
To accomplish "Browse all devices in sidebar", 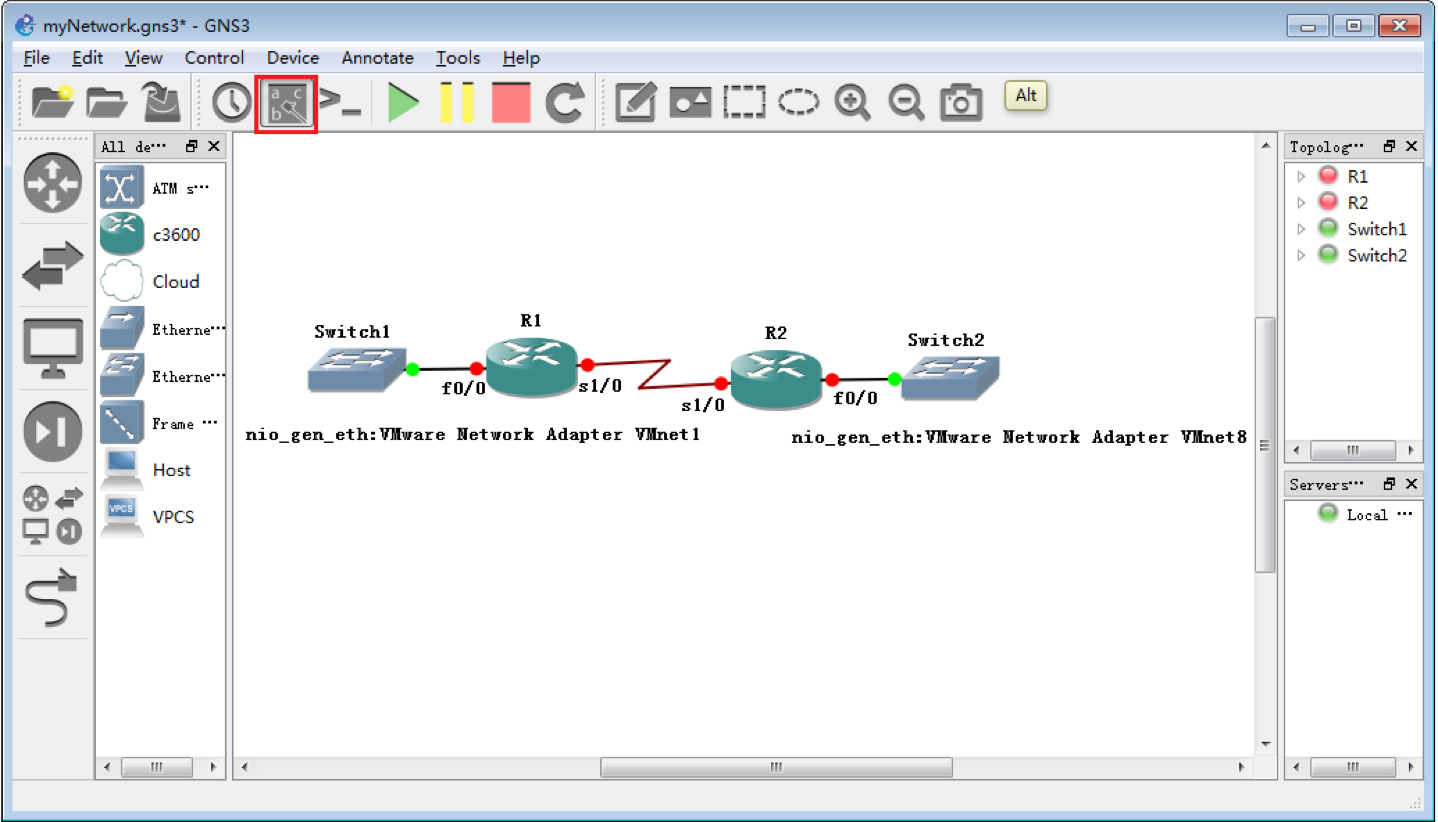I will 53,515.
